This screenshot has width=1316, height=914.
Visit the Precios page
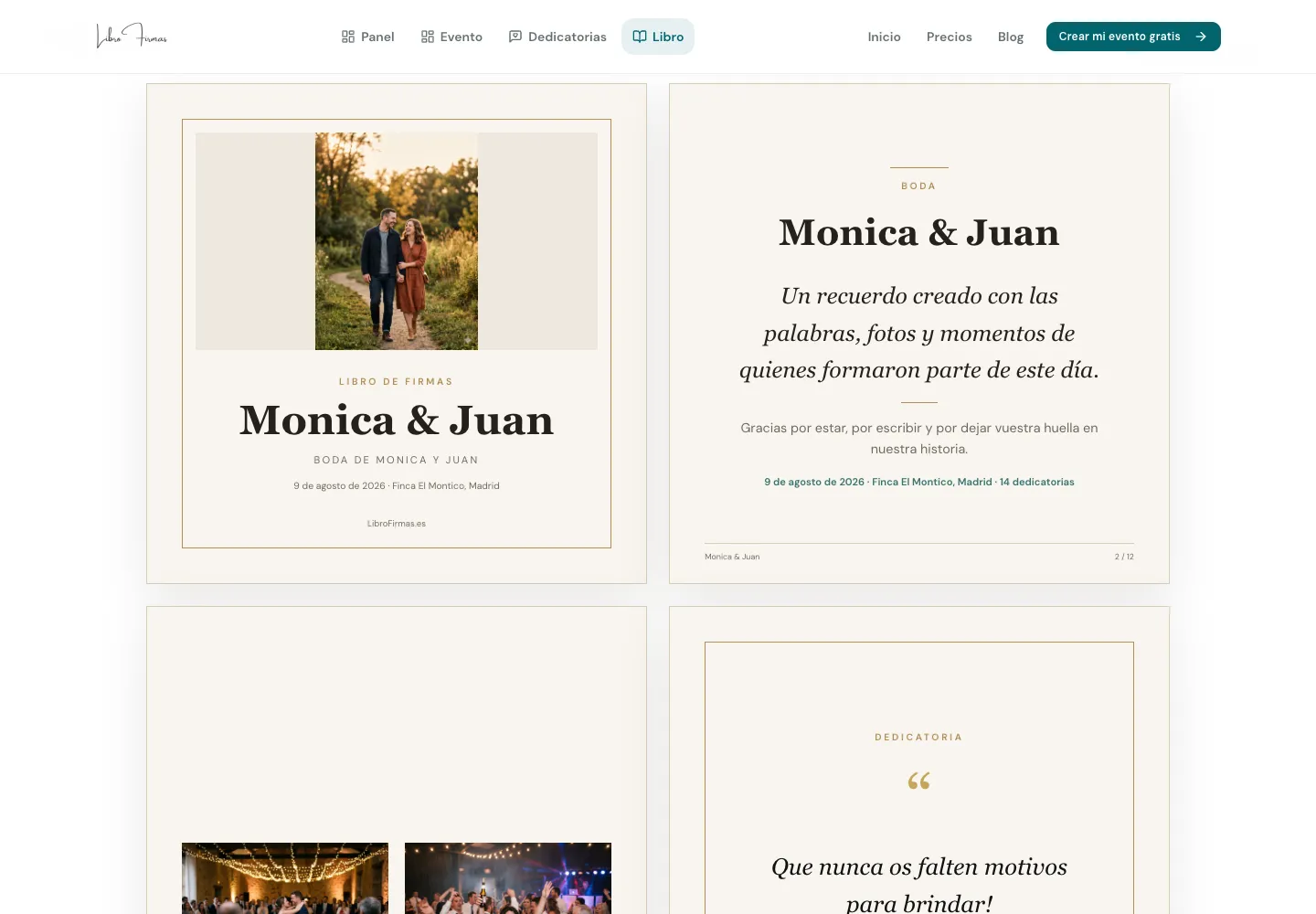coord(950,37)
